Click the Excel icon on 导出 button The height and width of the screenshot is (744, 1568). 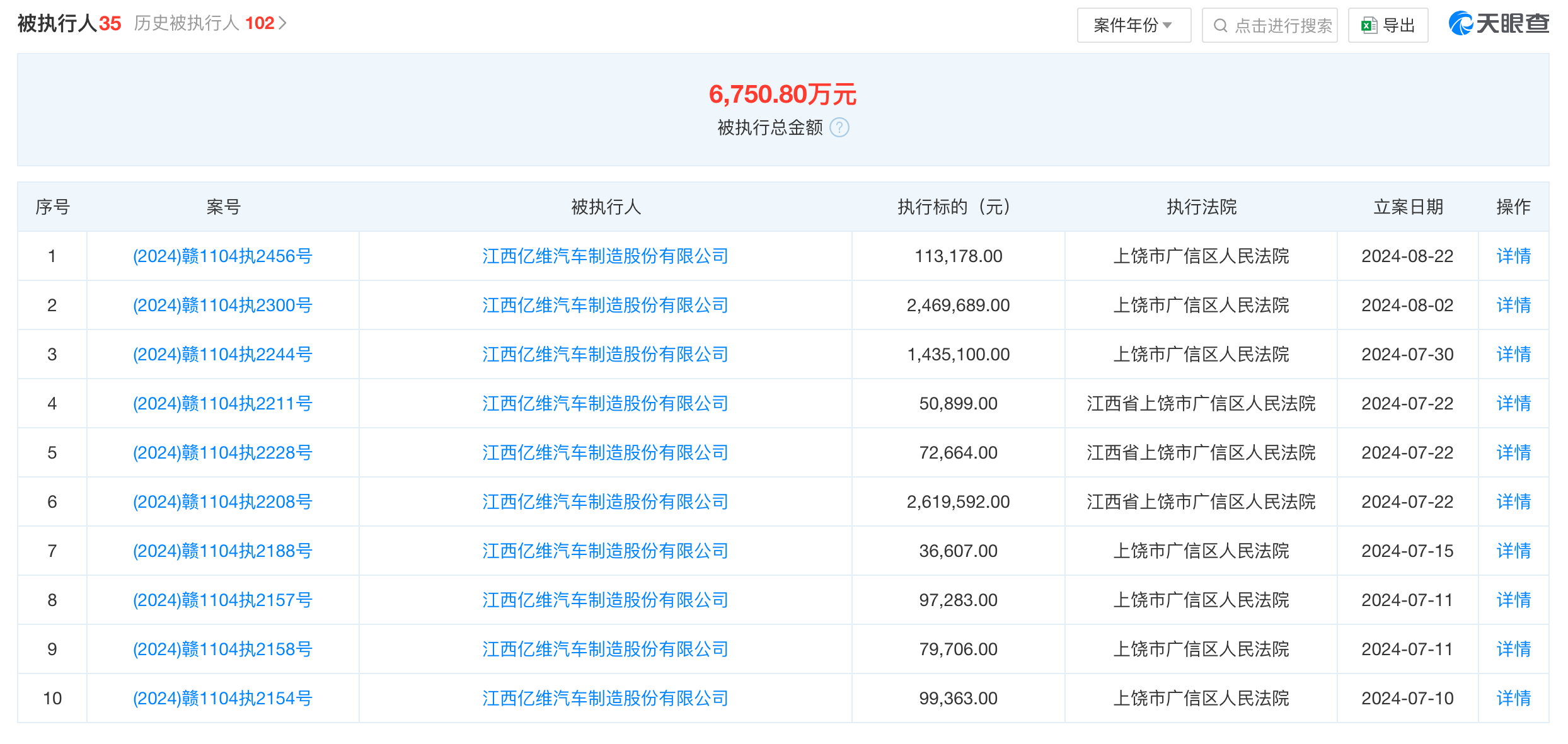pyautogui.click(x=1369, y=26)
